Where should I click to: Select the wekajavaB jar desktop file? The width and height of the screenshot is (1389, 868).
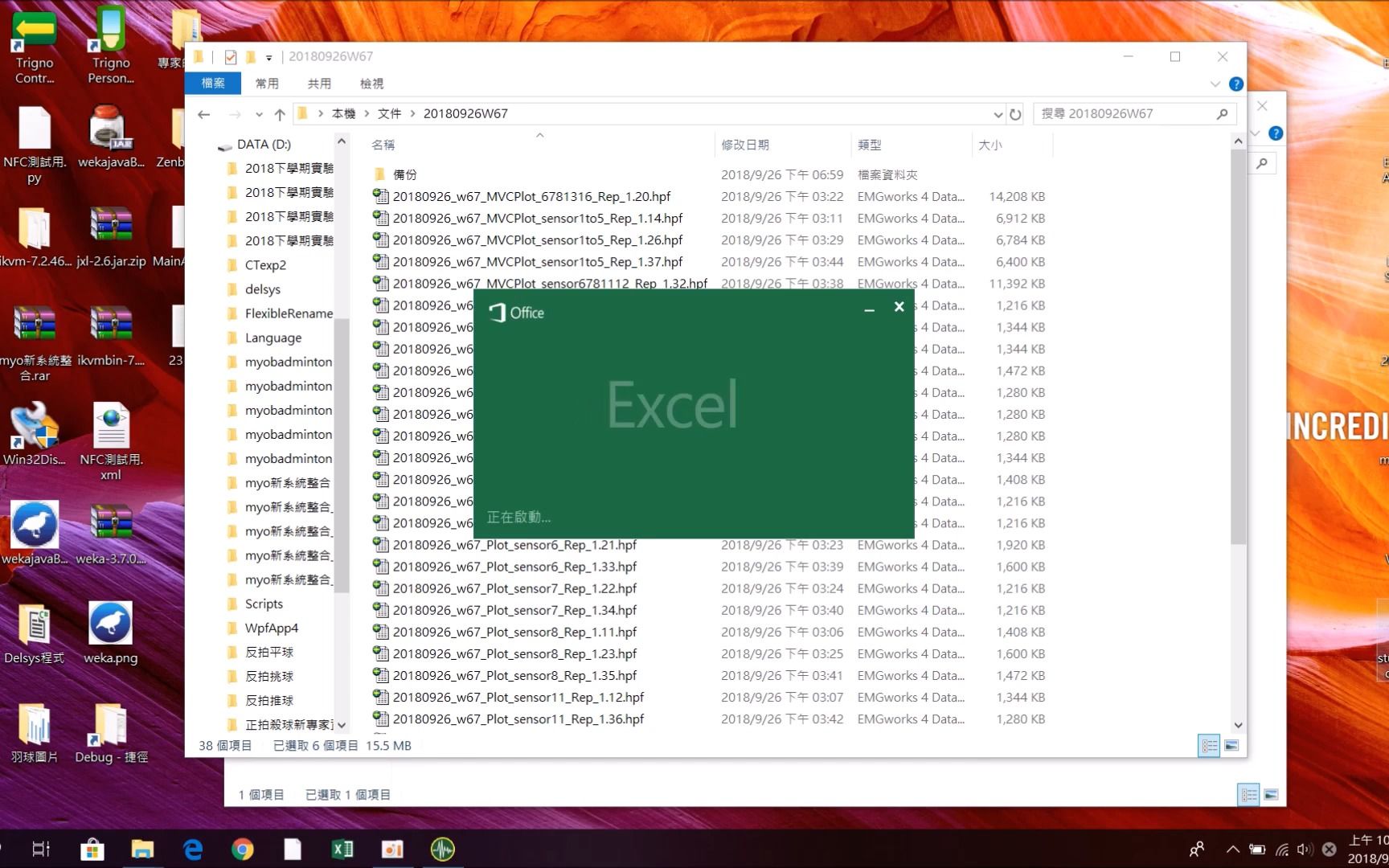pyautogui.click(x=111, y=137)
